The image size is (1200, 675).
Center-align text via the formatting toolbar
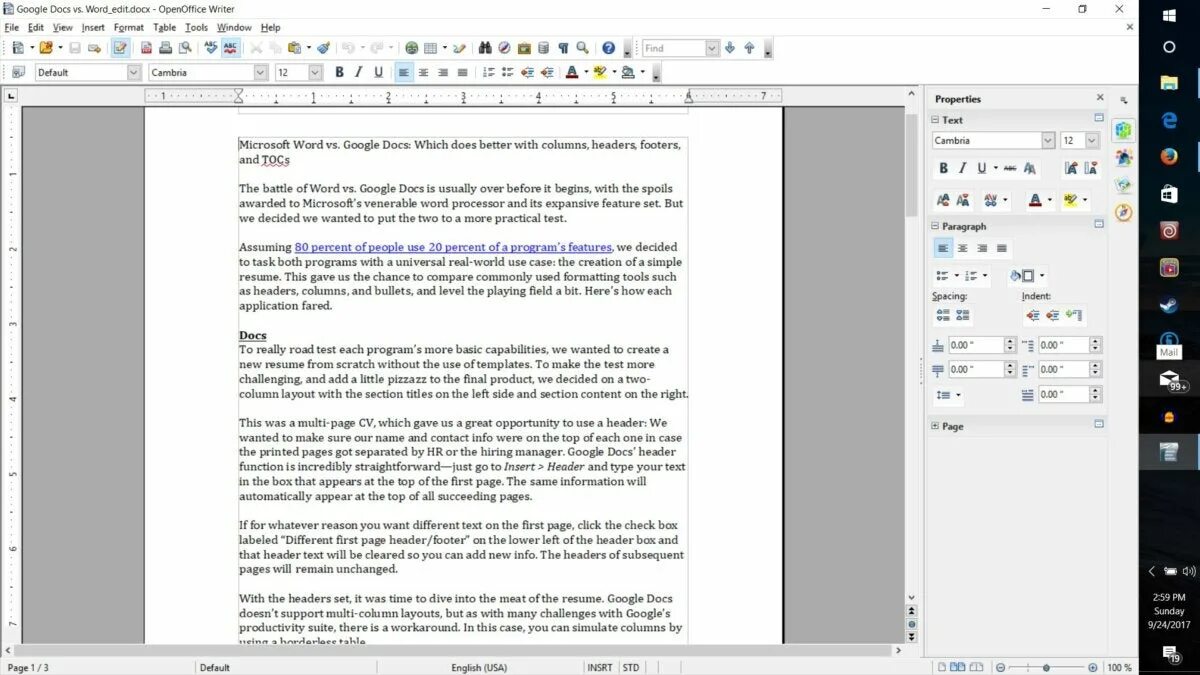pos(423,72)
